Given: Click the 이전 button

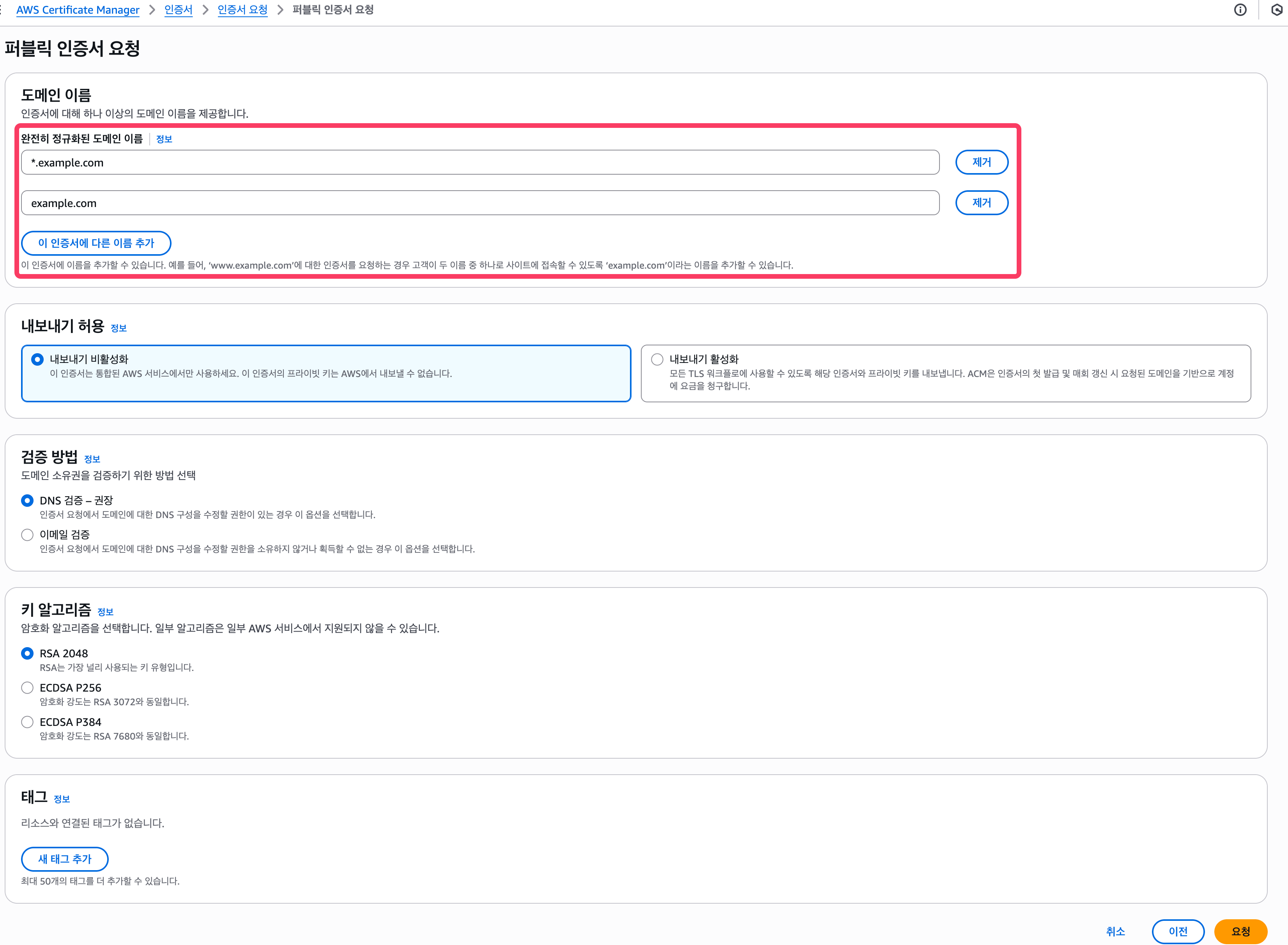Looking at the screenshot, I should (x=1178, y=931).
